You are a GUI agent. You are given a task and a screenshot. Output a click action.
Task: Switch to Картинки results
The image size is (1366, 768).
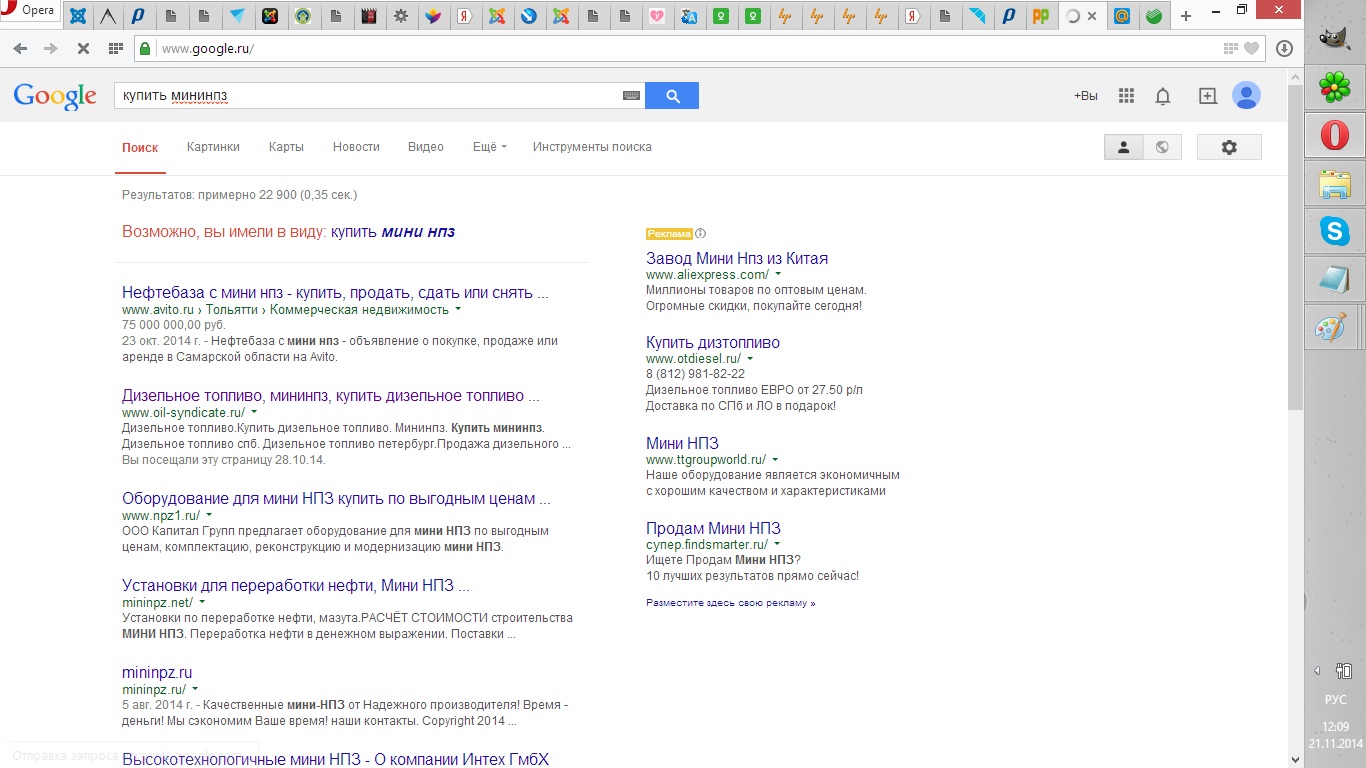click(x=213, y=147)
